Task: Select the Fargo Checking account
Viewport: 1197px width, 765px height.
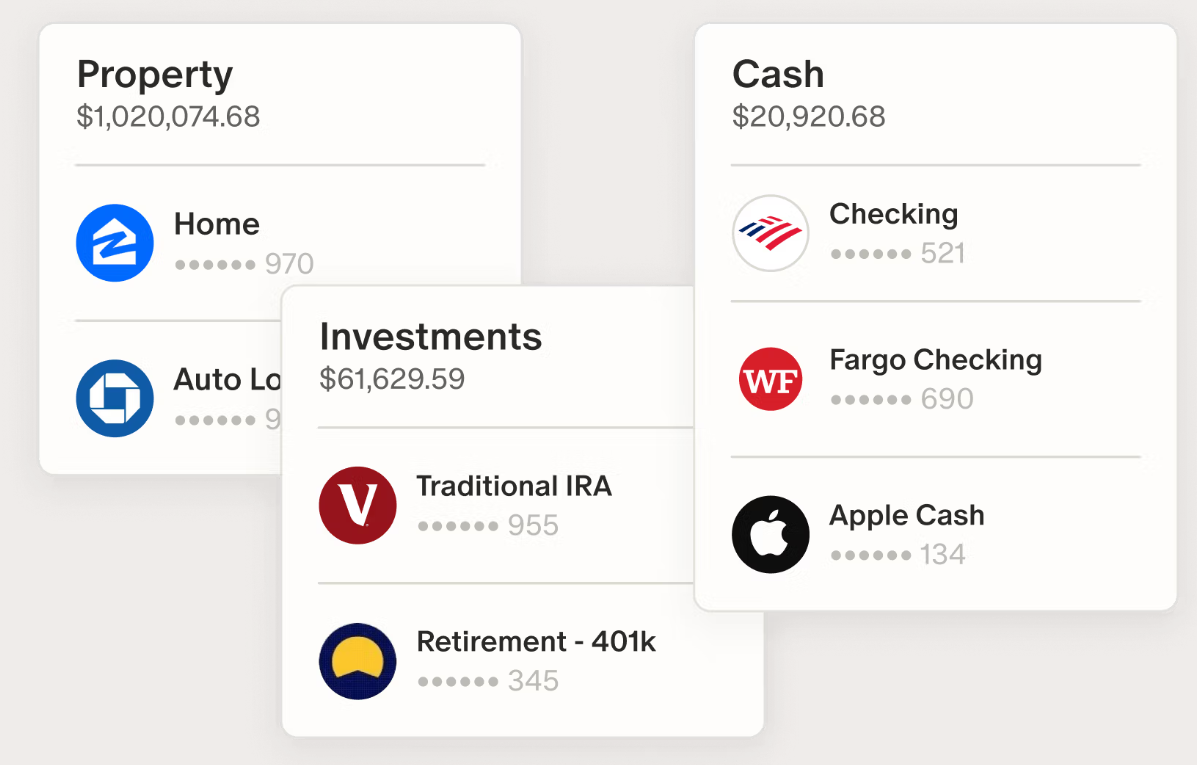Action: 935,360
